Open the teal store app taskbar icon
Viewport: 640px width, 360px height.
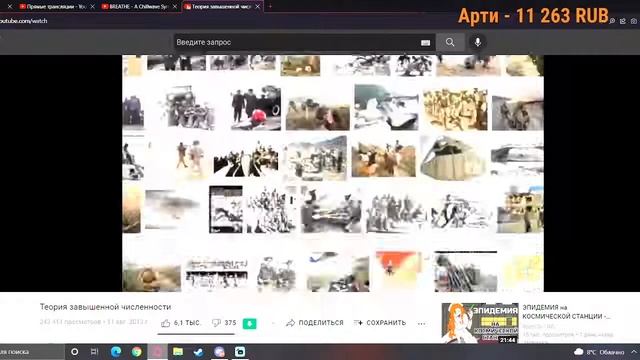coord(240,351)
